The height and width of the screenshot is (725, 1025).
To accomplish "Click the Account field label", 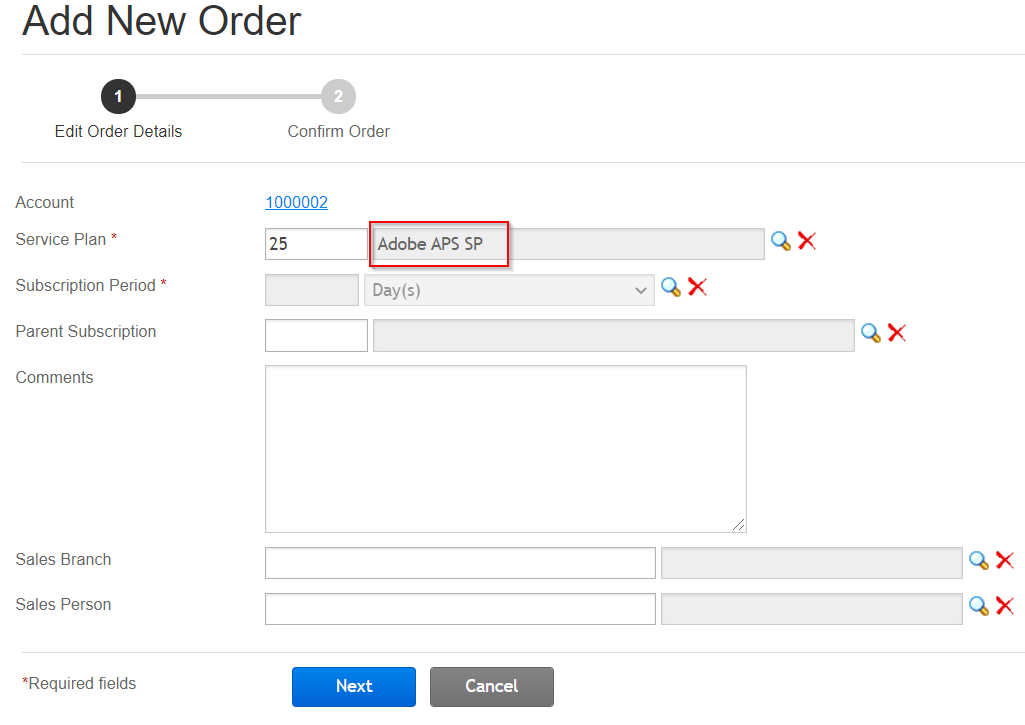I will [44, 203].
